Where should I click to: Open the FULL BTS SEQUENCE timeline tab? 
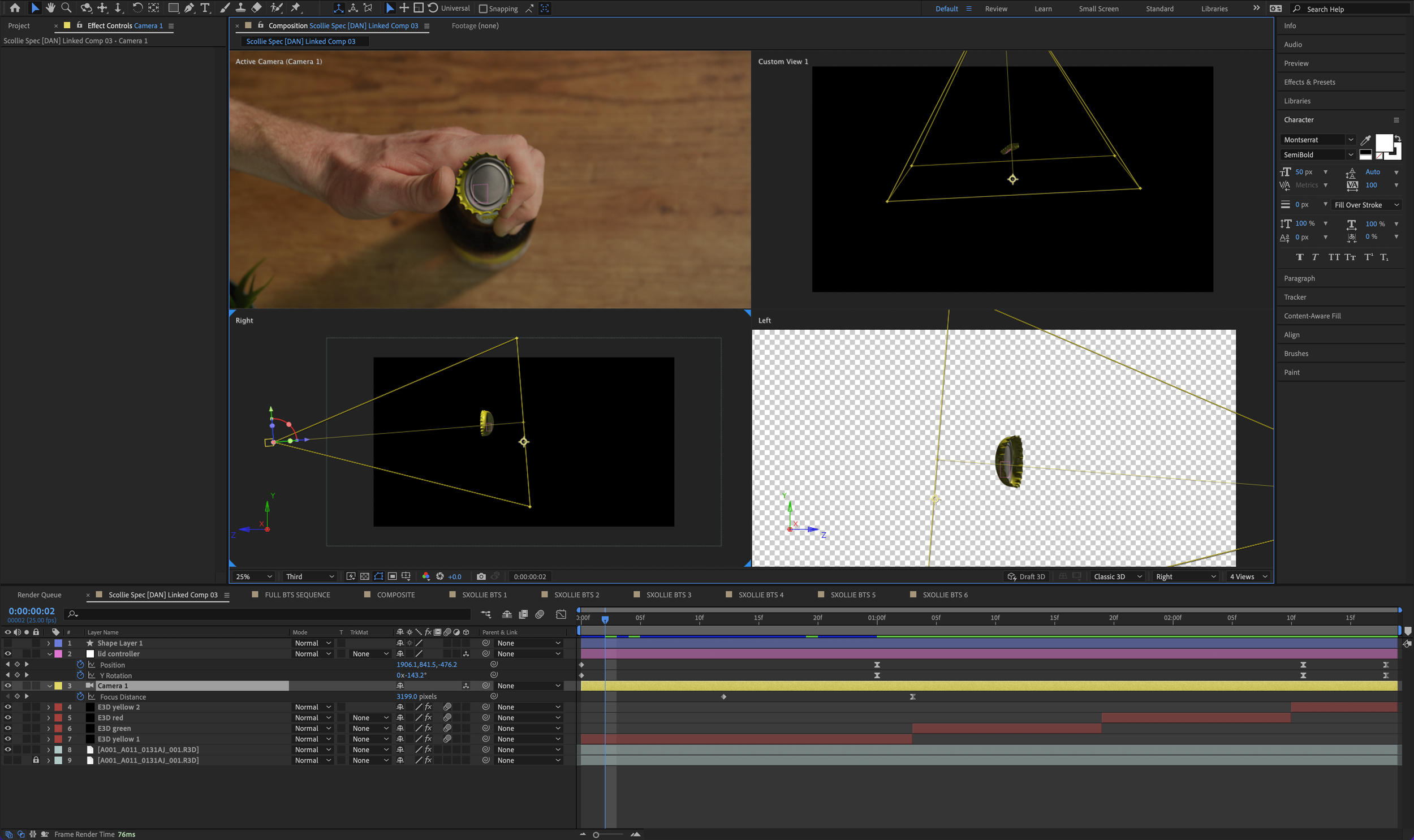[x=297, y=595]
